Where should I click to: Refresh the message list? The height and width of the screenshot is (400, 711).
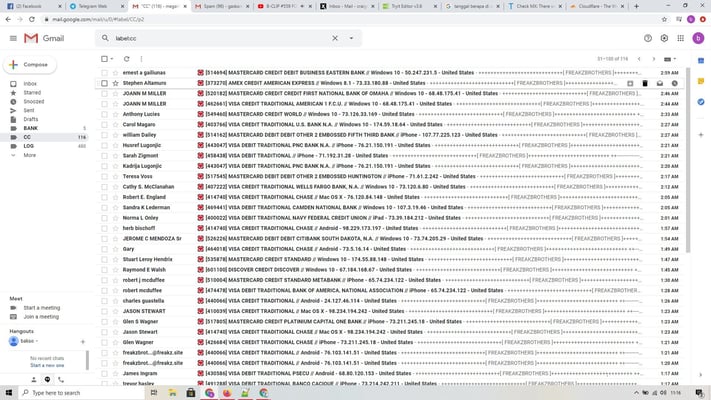click(x=127, y=59)
